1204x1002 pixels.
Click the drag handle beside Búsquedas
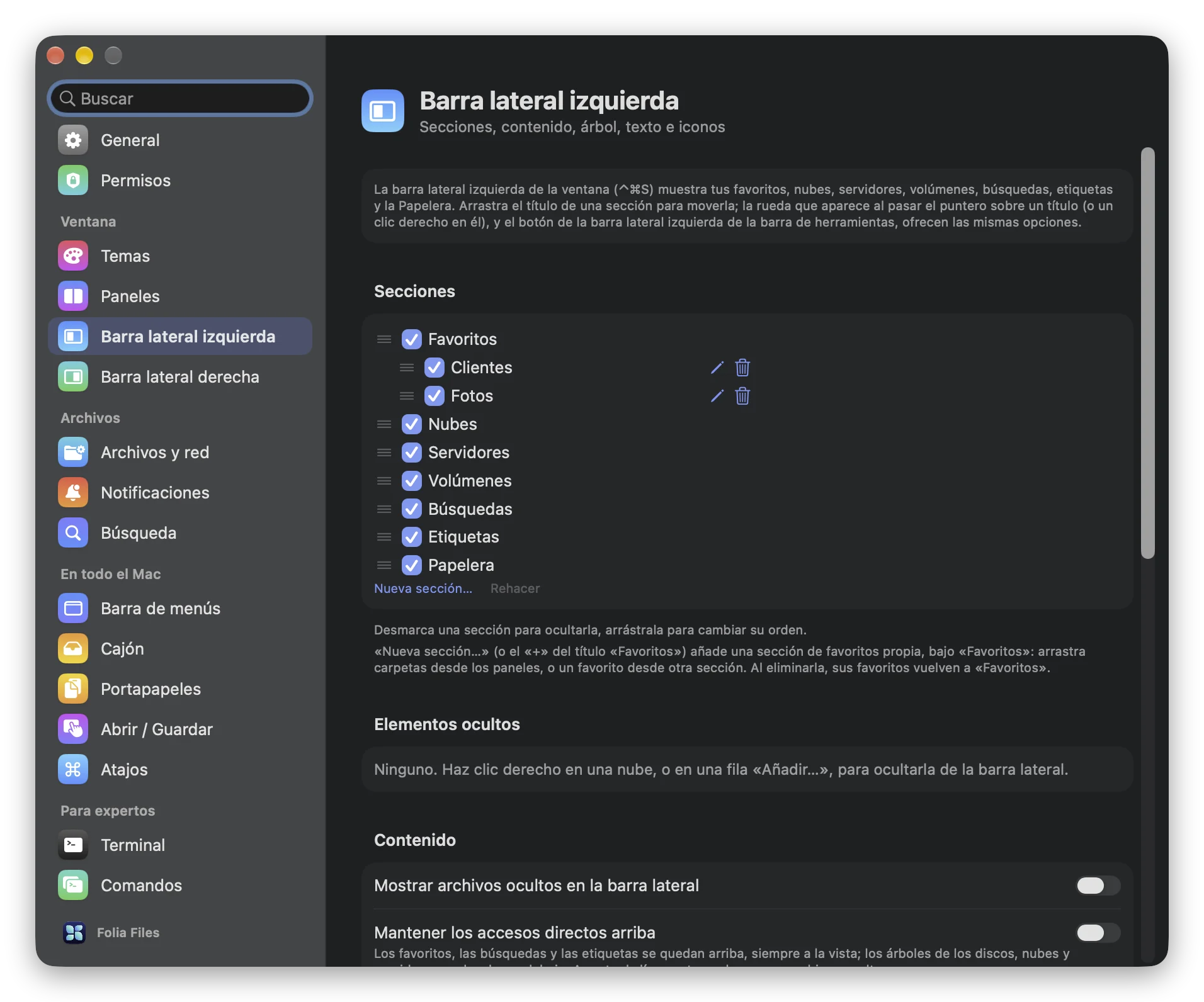click(x=384, y=509)
